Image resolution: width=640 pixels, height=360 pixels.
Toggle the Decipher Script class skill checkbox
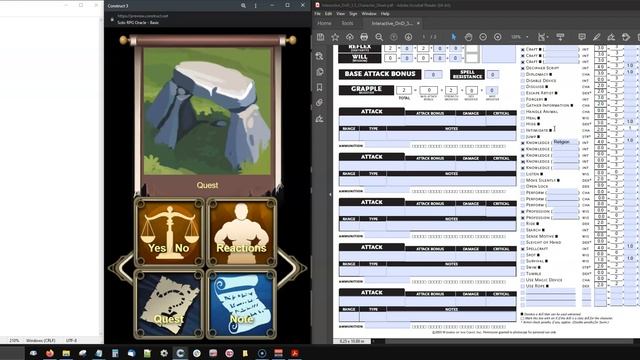(523, 68)
